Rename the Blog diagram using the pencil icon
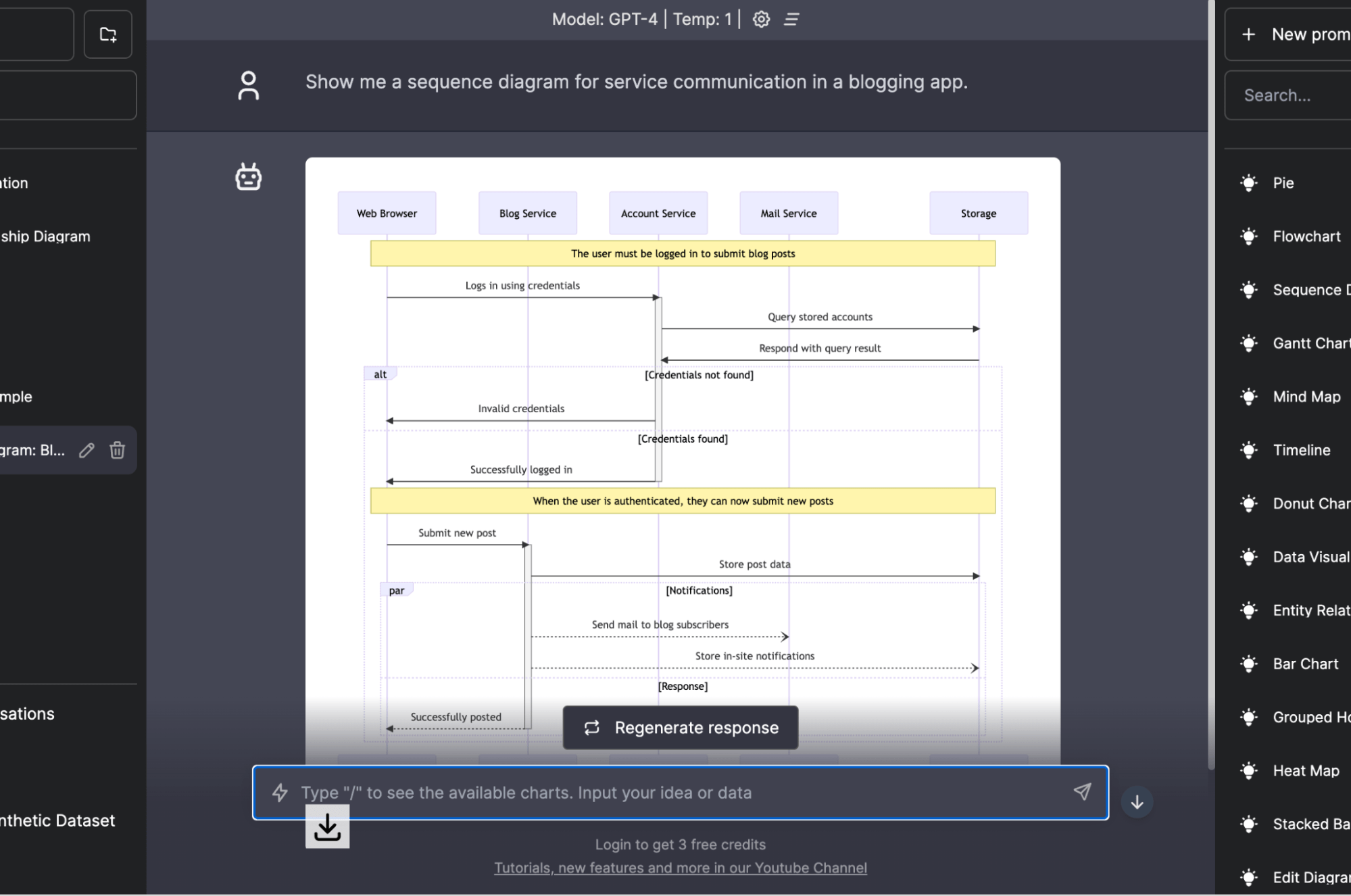This screenshot has height=896, width=1351. coord(87,450)
